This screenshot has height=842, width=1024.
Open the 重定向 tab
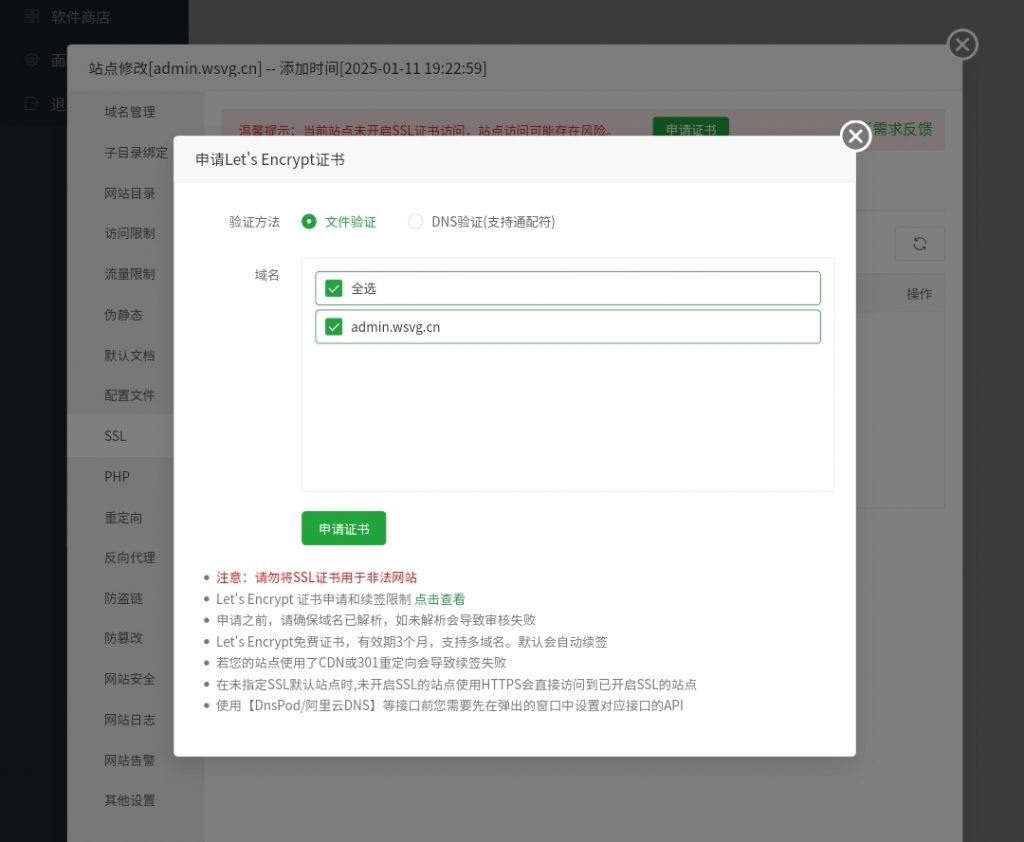[x=124, y=518]
